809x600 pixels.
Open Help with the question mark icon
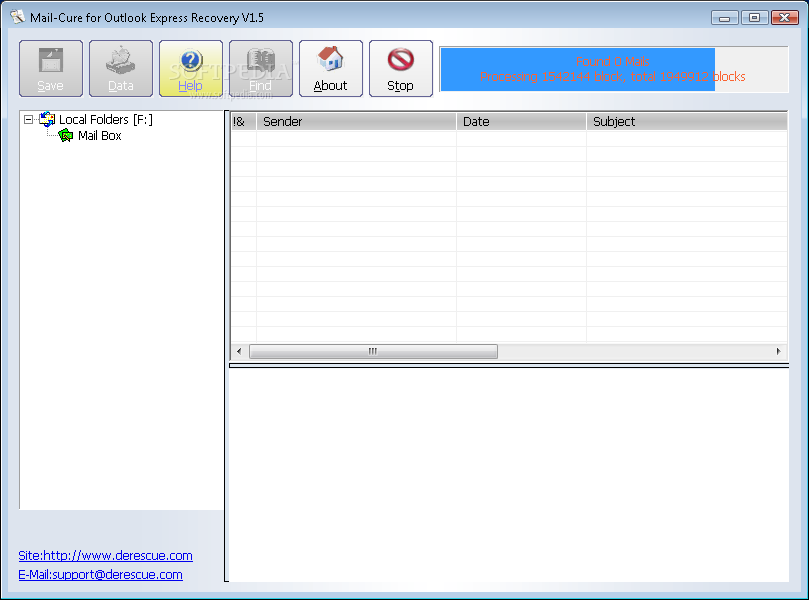(x=191, y=69)
